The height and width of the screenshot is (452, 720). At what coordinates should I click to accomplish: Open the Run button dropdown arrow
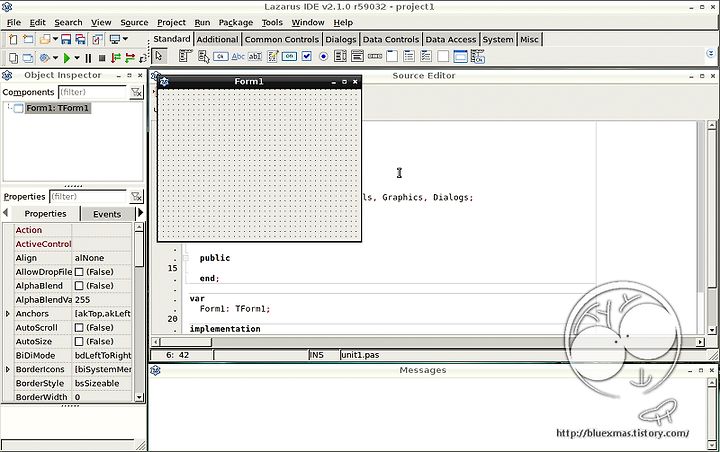tap(77, 58)
